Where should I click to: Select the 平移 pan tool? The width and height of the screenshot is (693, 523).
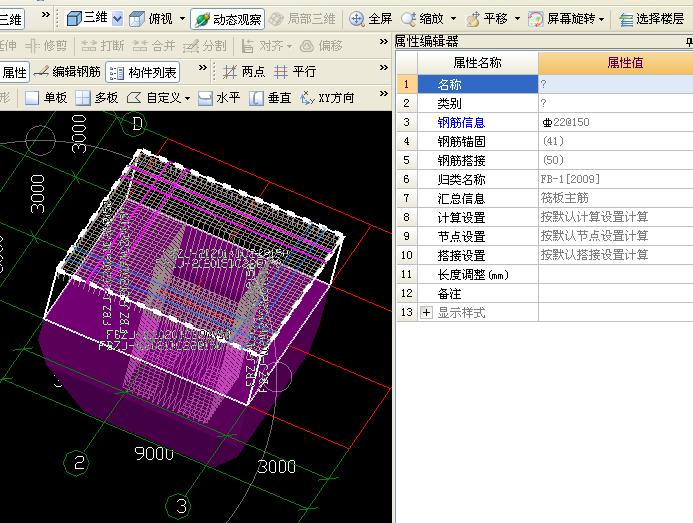click(487, 19)
